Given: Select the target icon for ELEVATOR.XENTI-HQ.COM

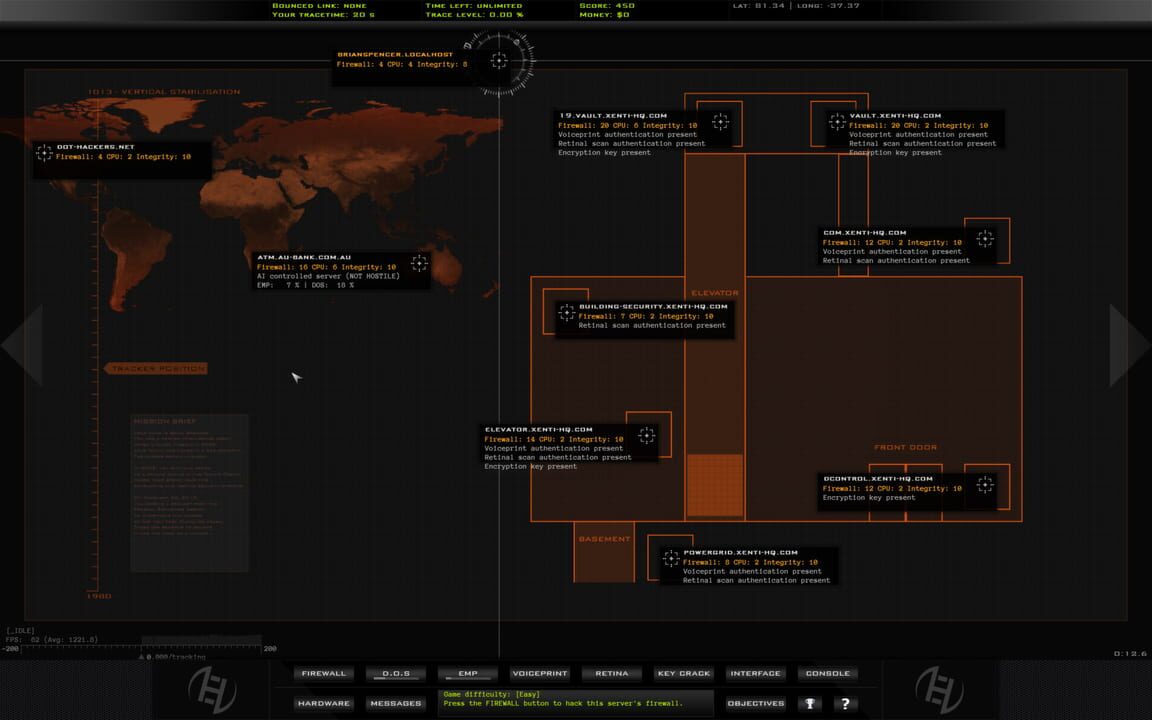Looking at the screenshot, I should click(x=647, y=435).
